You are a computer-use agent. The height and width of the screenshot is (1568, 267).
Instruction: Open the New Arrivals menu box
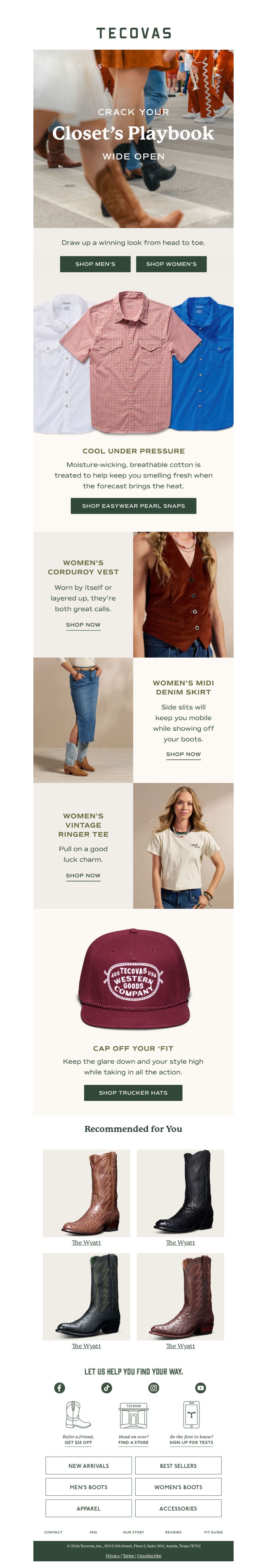click(x=88, y=1466)
